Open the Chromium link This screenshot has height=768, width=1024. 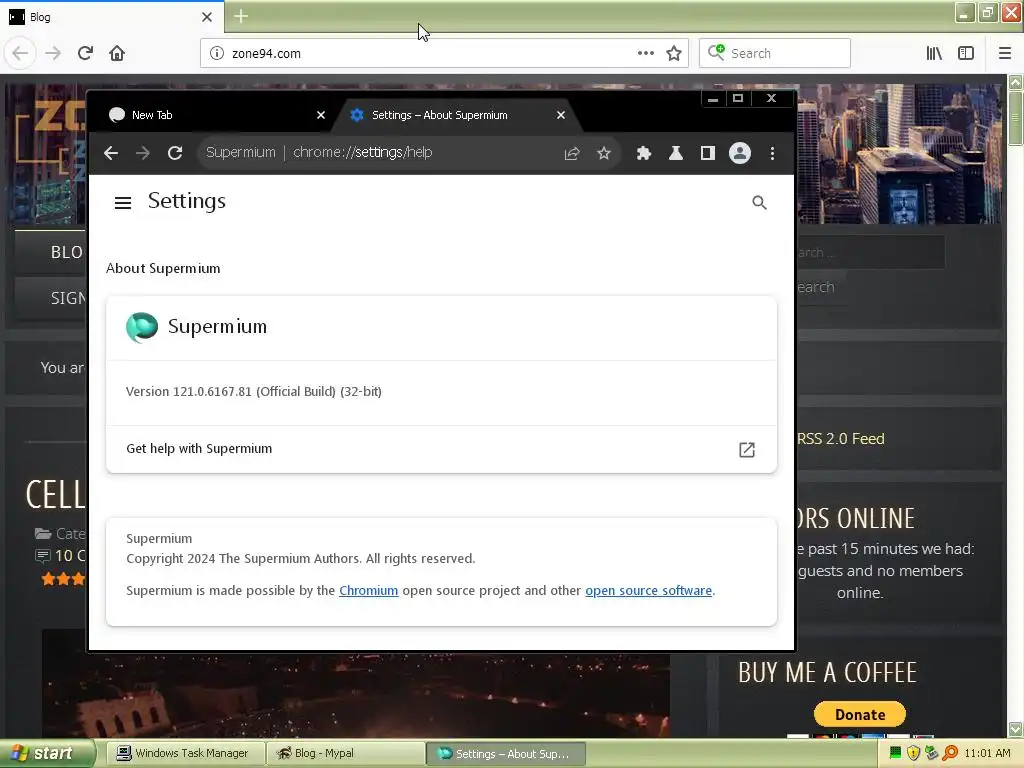[368, 590]
